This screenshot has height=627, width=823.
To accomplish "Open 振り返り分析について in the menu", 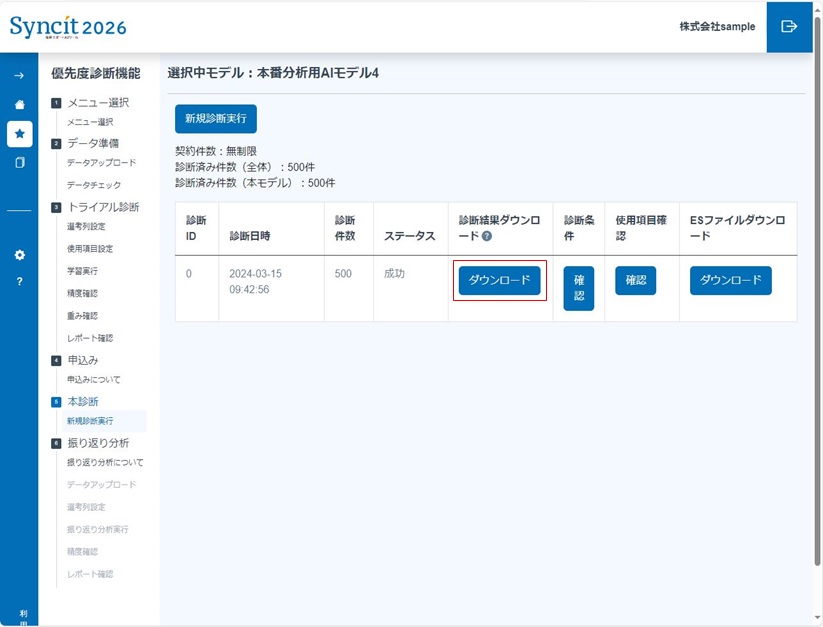I will [x=104, y=462].
